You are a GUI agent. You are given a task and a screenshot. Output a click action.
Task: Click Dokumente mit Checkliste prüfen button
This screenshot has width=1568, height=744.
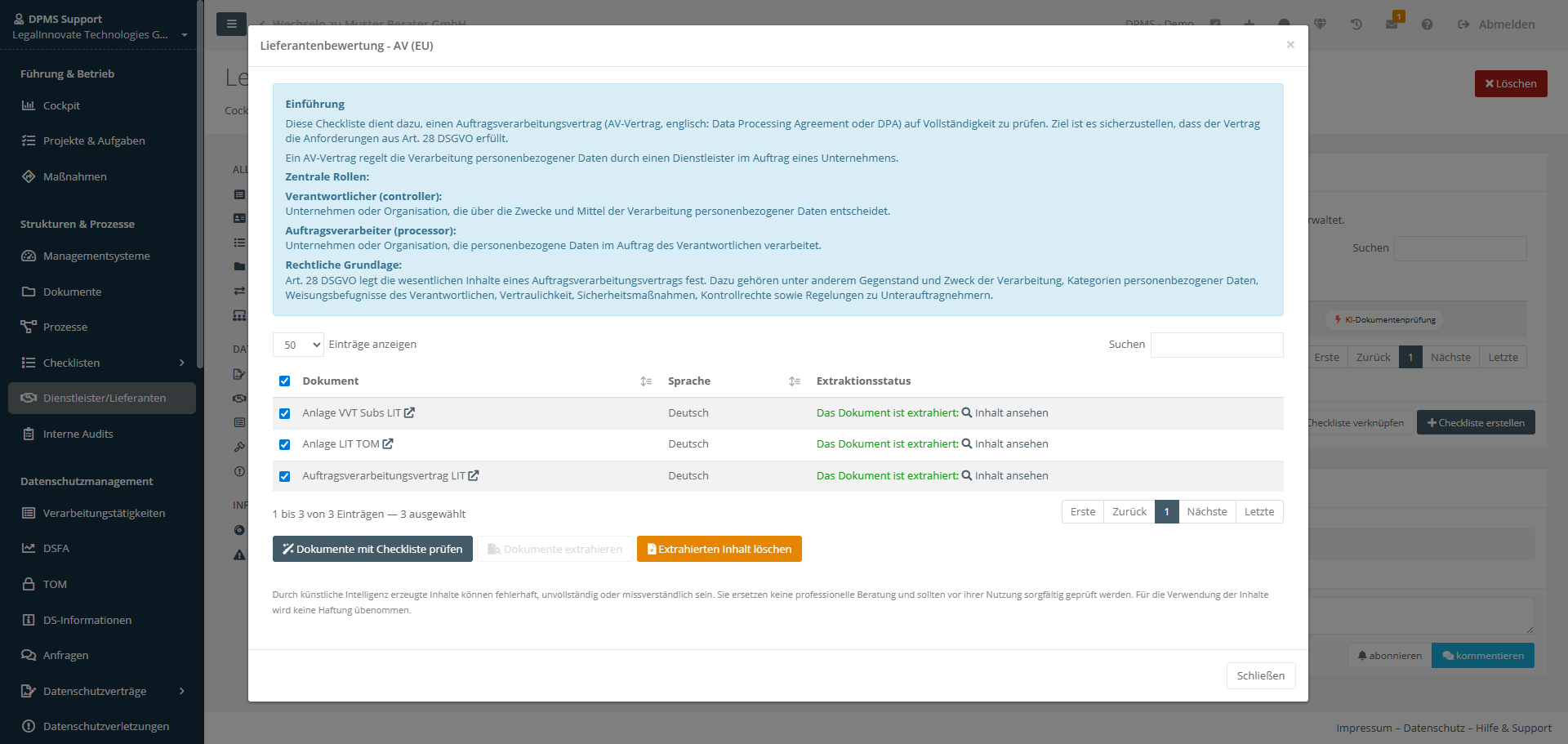point(372,549)
